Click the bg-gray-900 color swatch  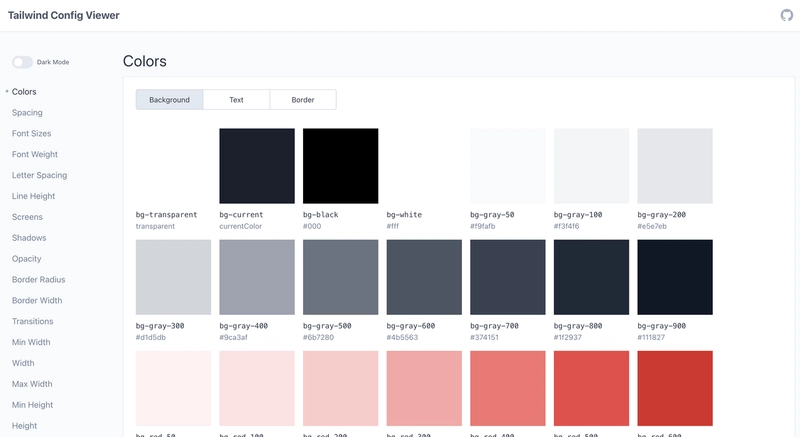tap(675, 277)
